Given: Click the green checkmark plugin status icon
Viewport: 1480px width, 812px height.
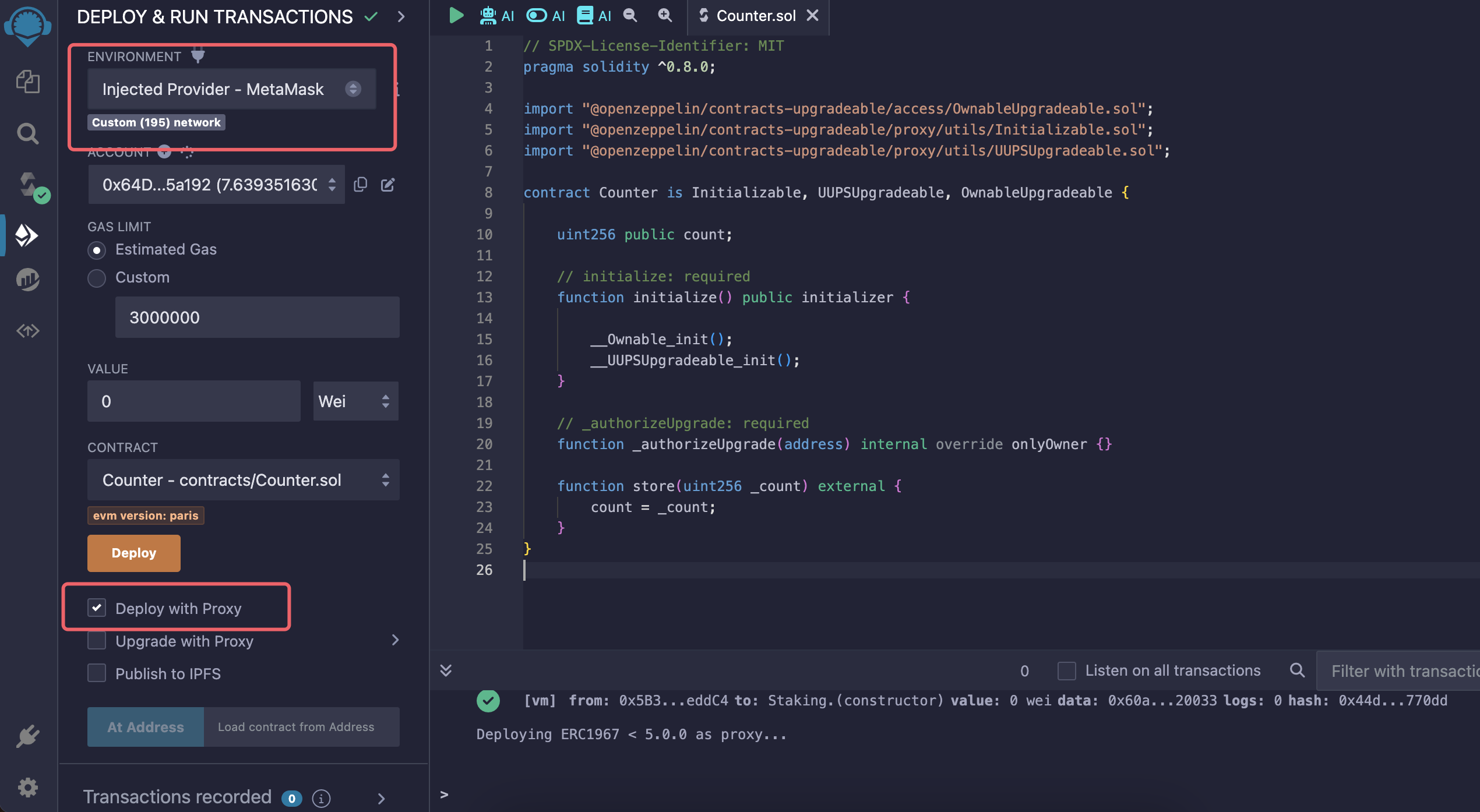Looking at the screenshot, I should (x=371, y=17).
